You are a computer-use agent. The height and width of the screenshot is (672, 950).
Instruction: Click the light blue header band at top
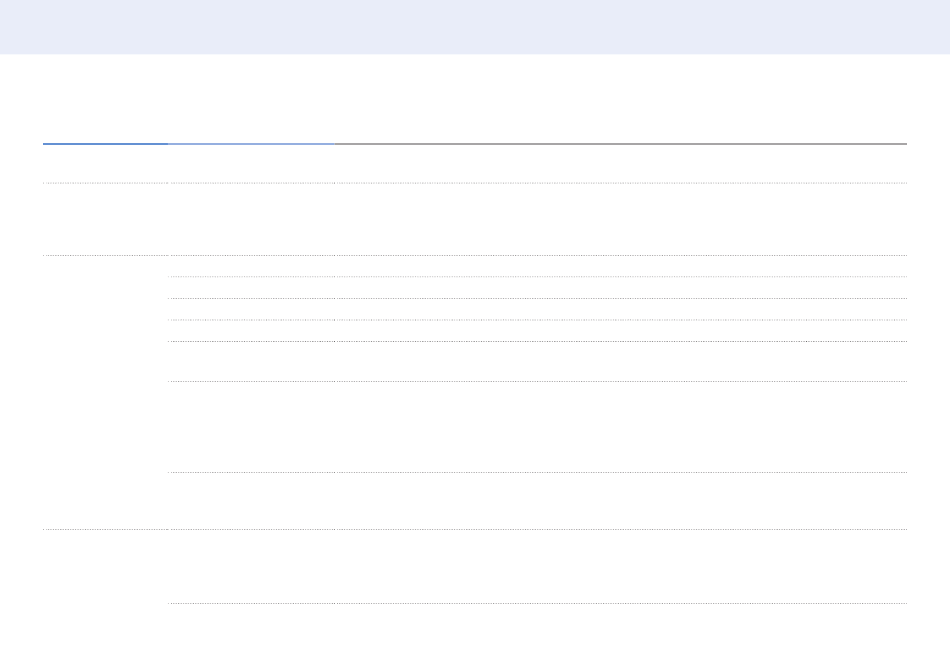tap(475, 27)
